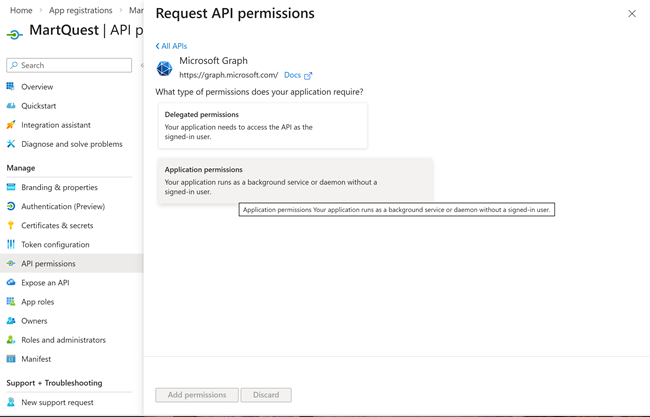Collapse the sidebar using the chevron beside Search
Viewport: 650px width, 417px height.
[142, 65]
